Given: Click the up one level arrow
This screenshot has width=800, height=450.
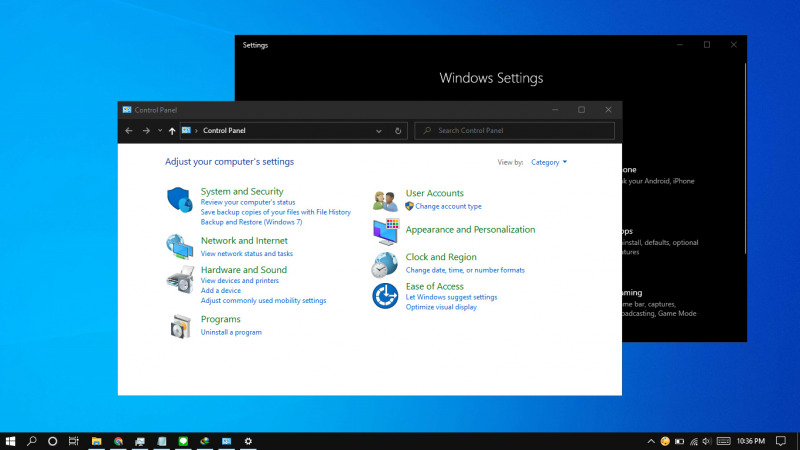Looking at the screenshot, I should [172, 131].
